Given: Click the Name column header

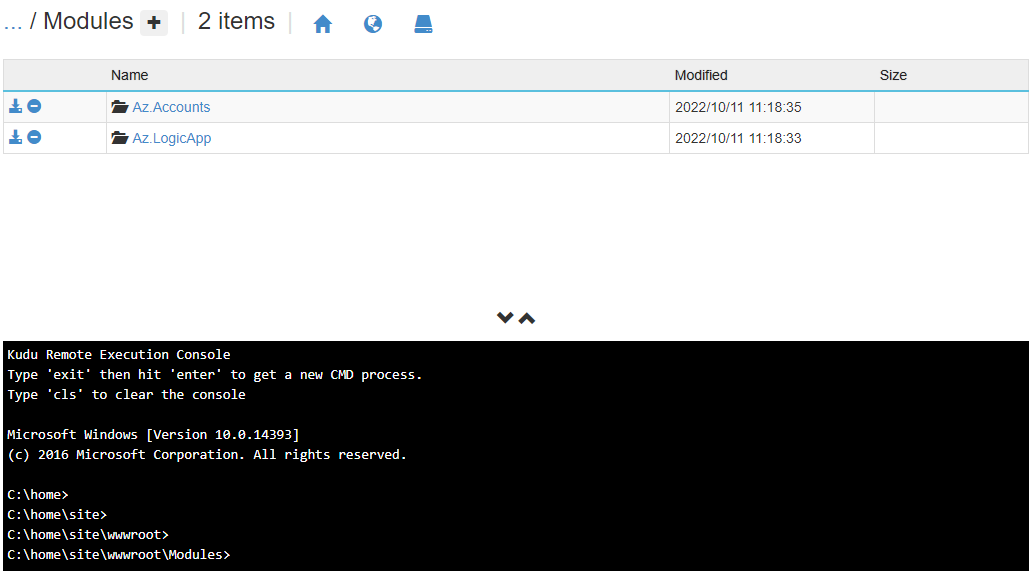Looking at the screenshot, I should 130,75.
